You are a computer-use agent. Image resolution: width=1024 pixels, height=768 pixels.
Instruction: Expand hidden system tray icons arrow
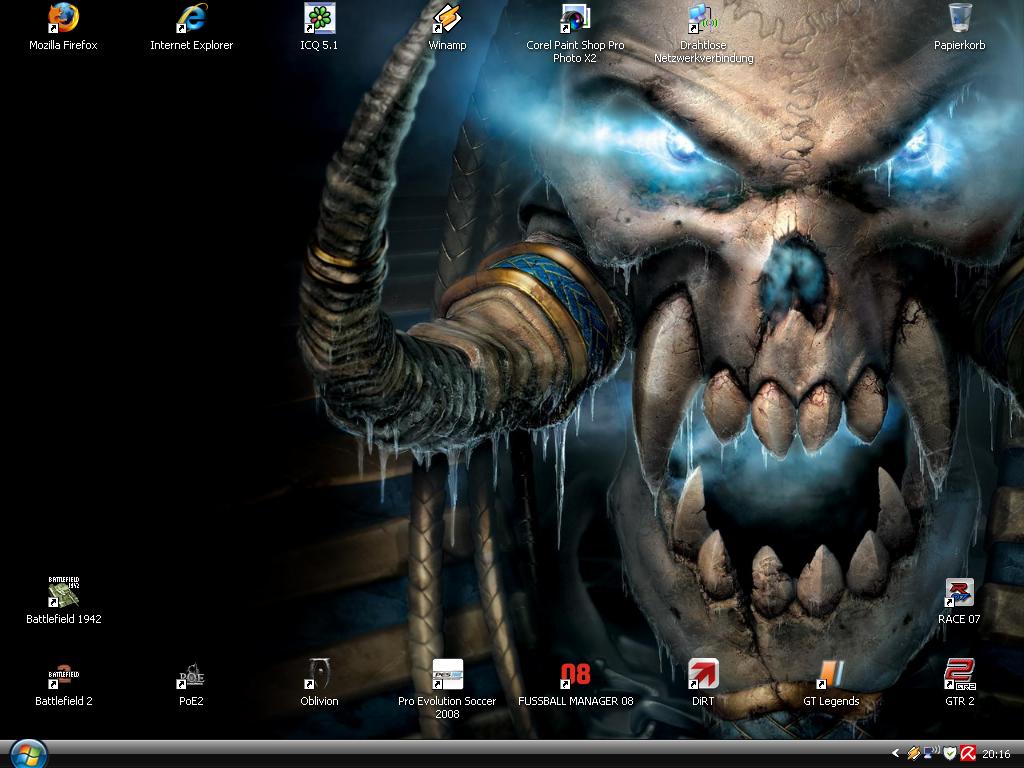coord(895,754)
